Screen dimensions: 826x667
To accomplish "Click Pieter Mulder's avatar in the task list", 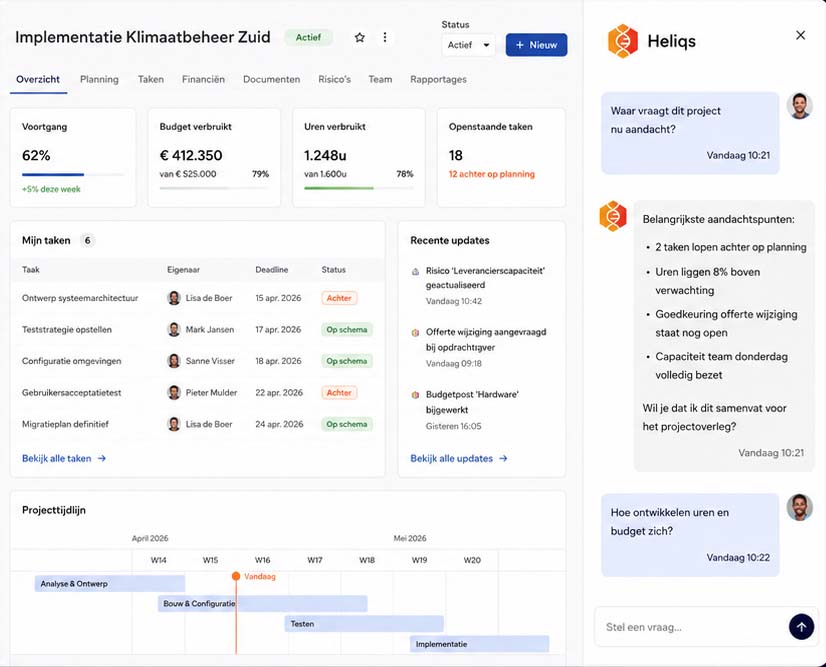I will click(x=174, y=393).
